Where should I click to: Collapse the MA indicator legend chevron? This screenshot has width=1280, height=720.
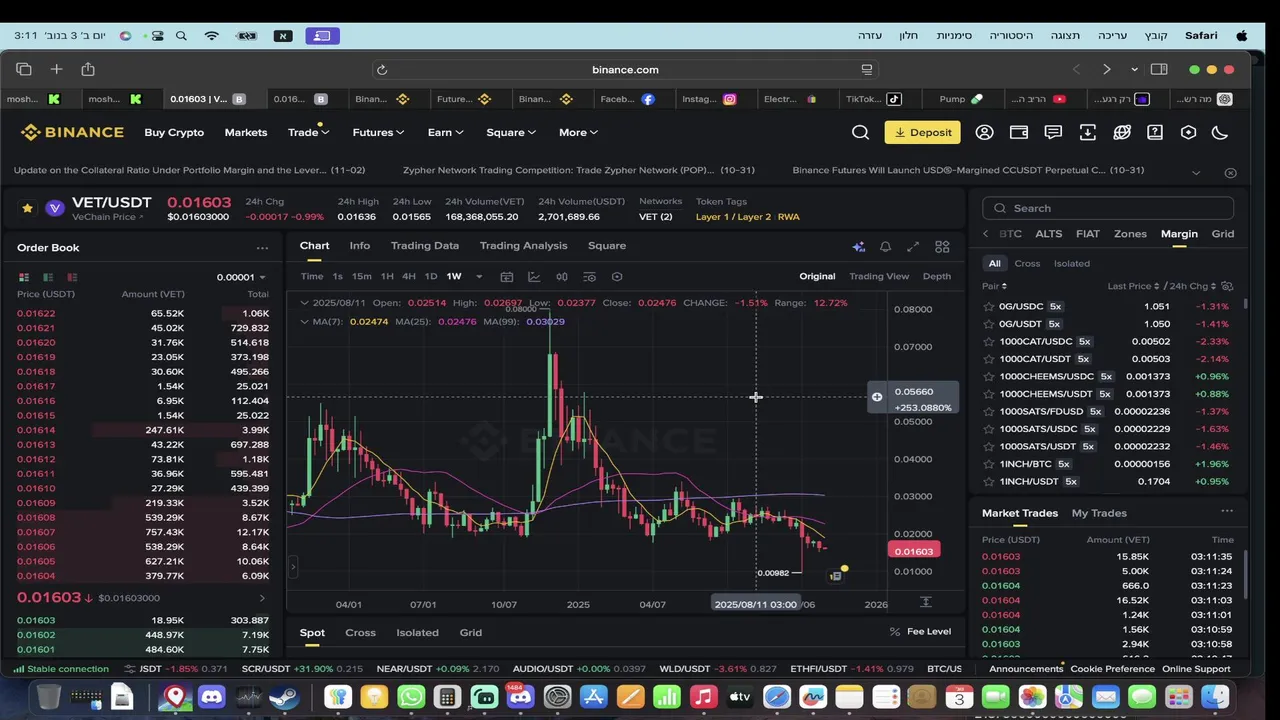tap(304, 322)
